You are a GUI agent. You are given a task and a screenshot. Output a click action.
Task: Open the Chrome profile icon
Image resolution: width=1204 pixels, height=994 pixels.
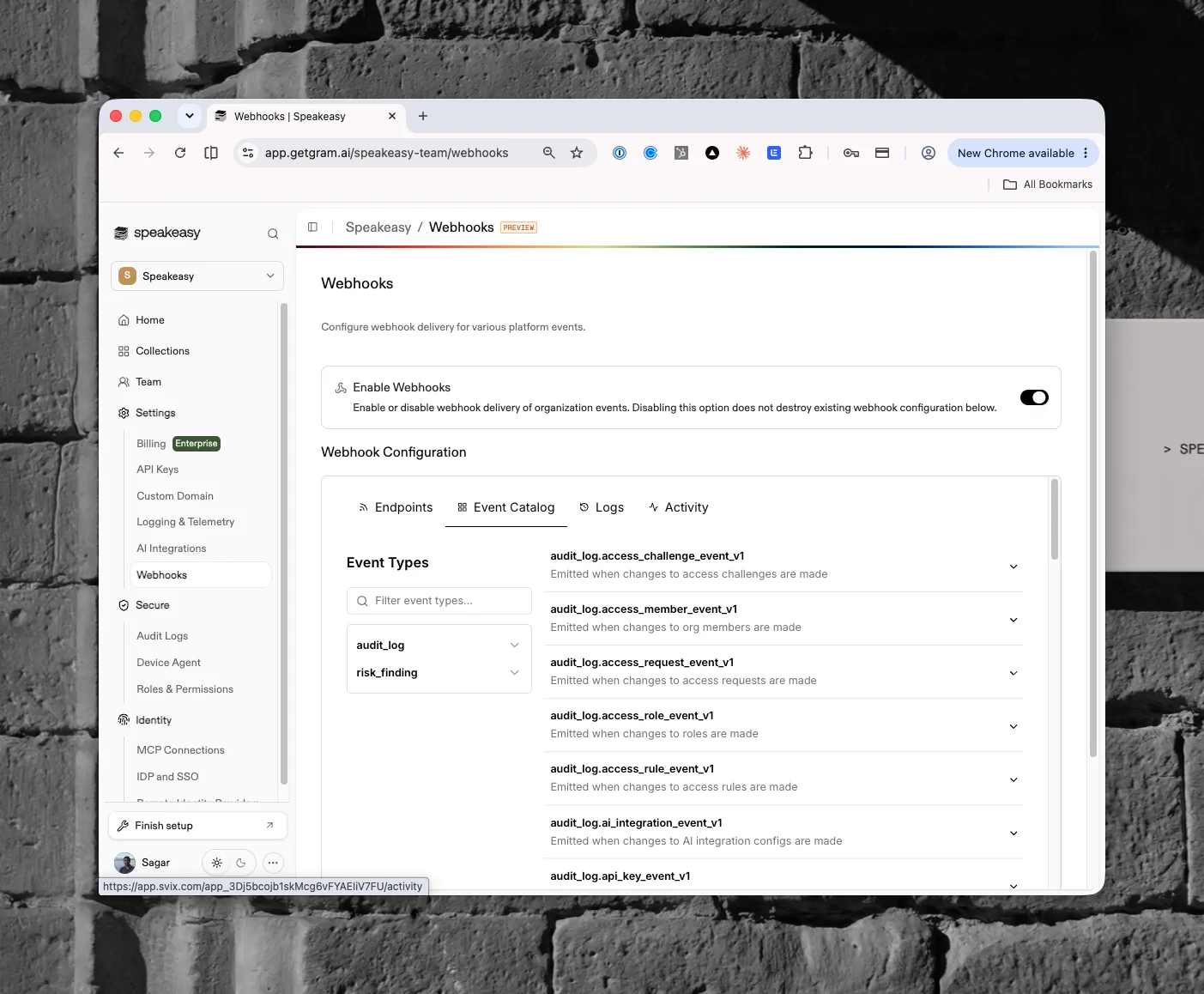pyautogui.click(x=929, y=153)
